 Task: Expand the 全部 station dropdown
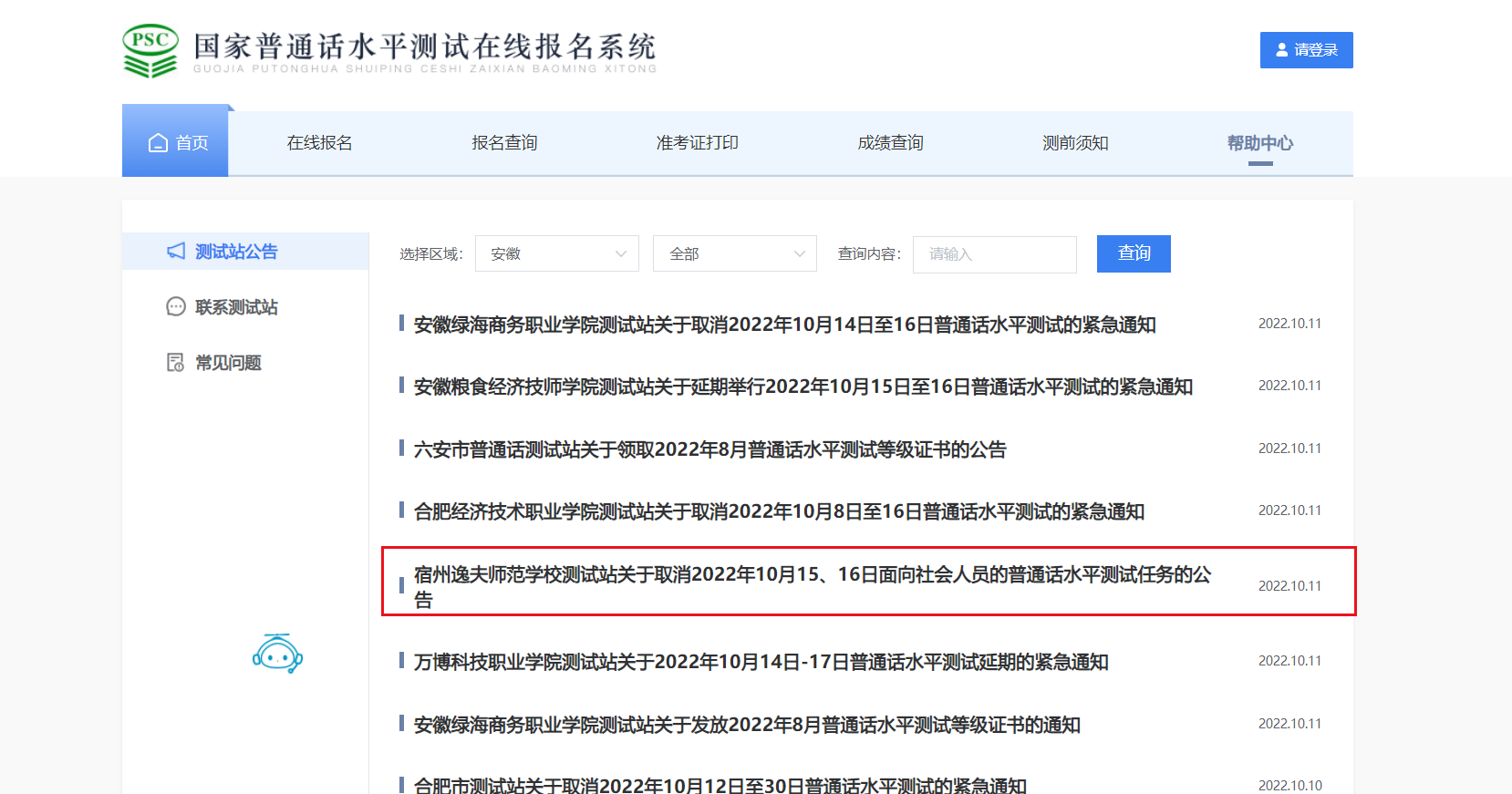[x=735, y=254]
